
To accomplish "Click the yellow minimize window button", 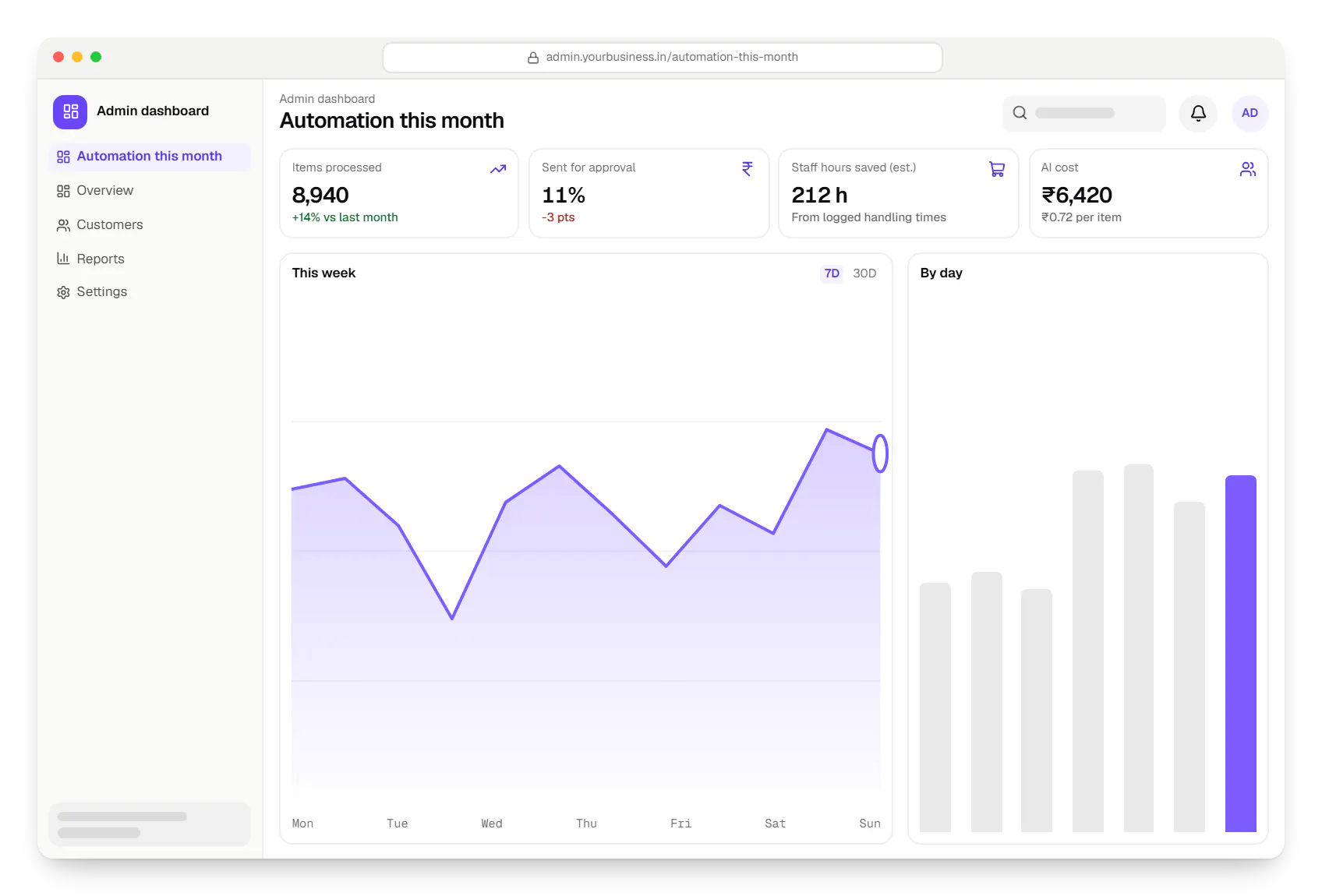I will coord(77,57).
